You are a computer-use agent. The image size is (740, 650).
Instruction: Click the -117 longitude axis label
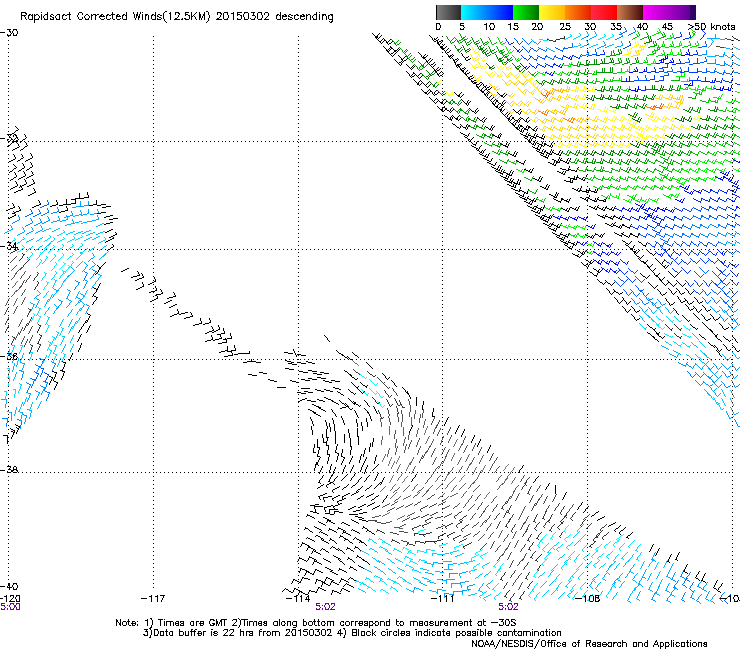pos(153,599)
